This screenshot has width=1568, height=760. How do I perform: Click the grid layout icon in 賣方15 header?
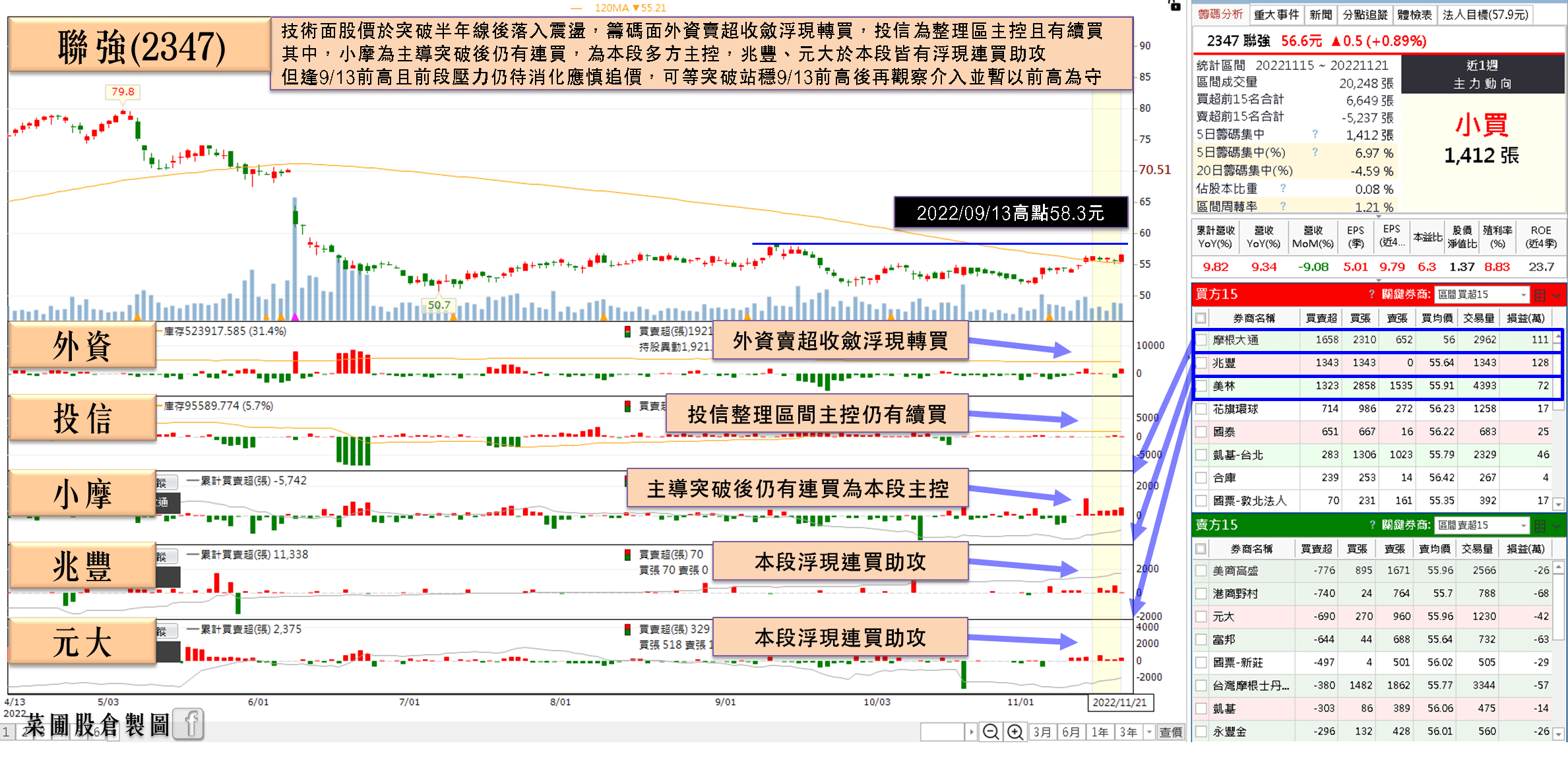tap(1540, 526)
